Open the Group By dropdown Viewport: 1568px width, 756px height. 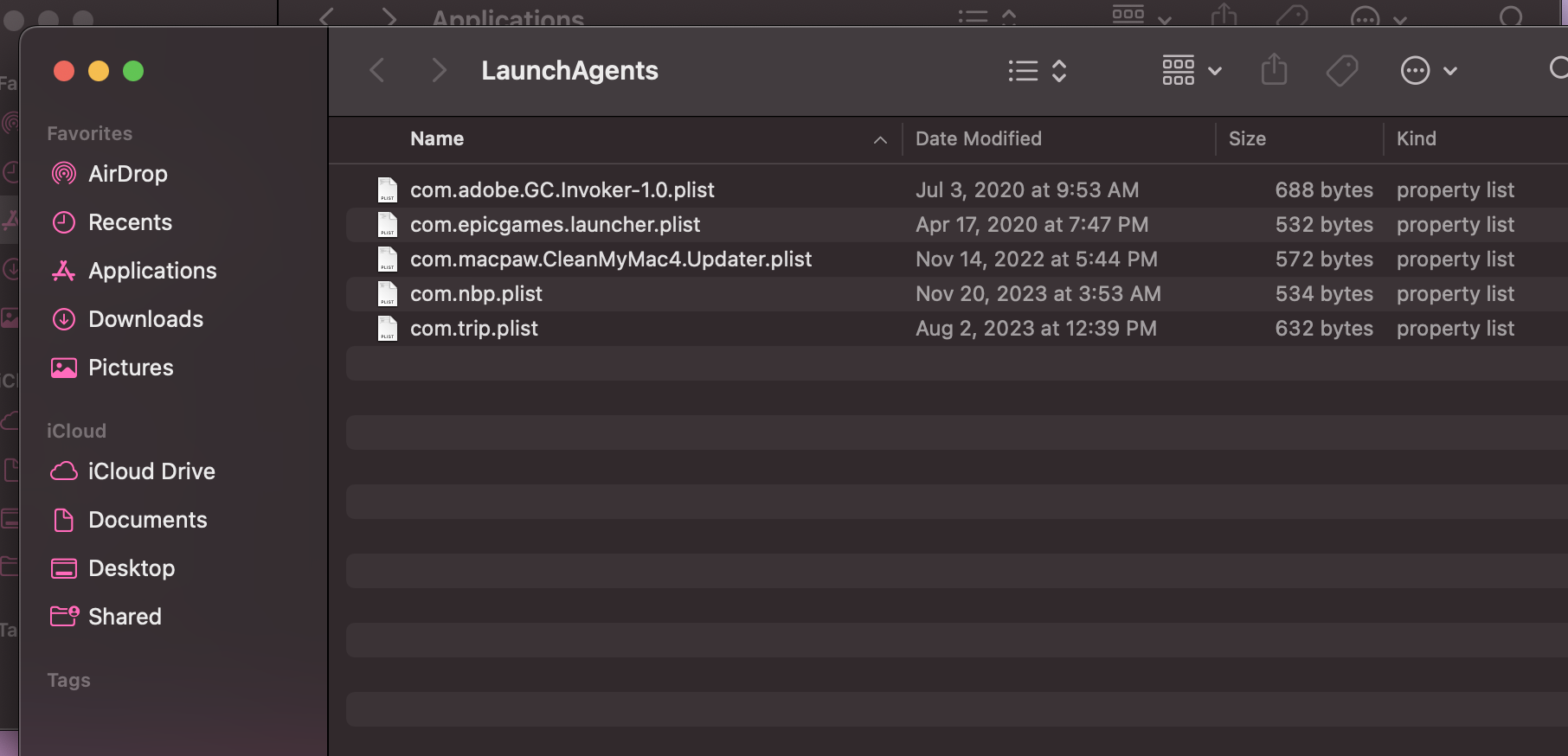(1191, 70)
